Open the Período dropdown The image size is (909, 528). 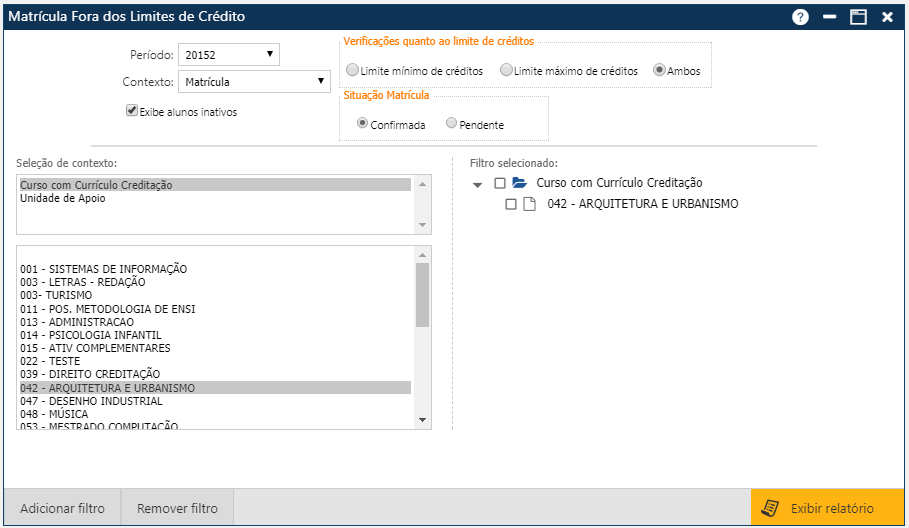coord(229,54)
